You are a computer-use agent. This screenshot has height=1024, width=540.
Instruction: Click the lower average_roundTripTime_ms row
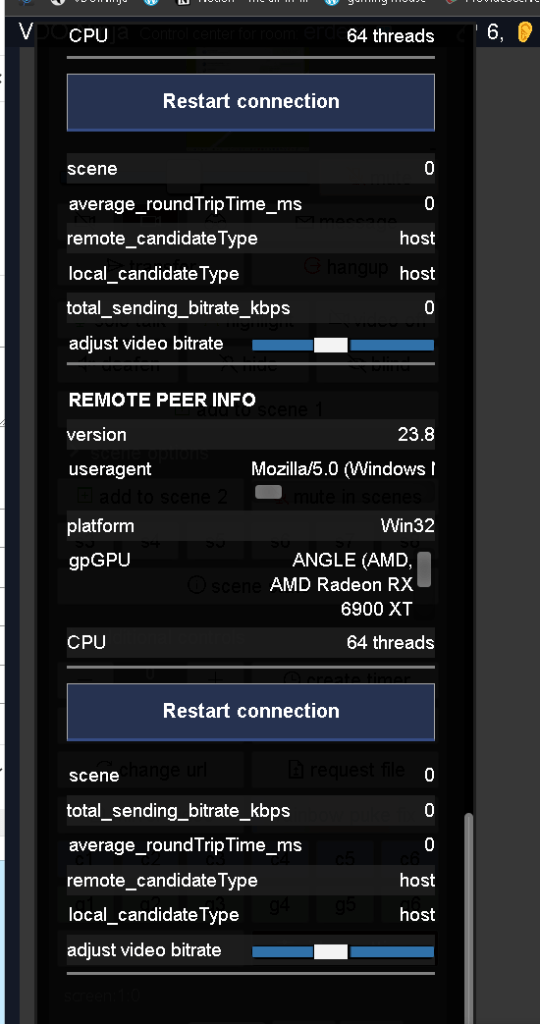point(251,846)
